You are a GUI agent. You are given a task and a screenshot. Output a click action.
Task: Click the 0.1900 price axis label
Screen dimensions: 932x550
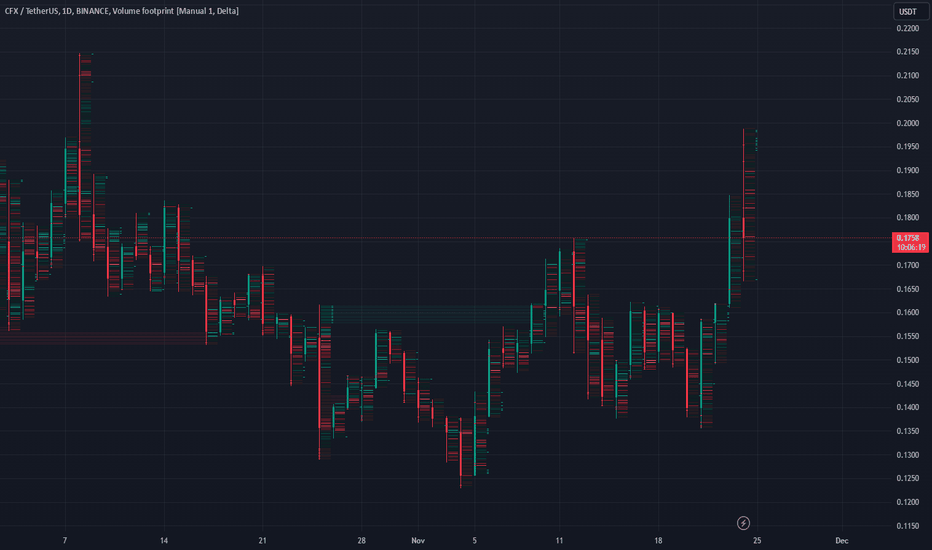(908, 171)
